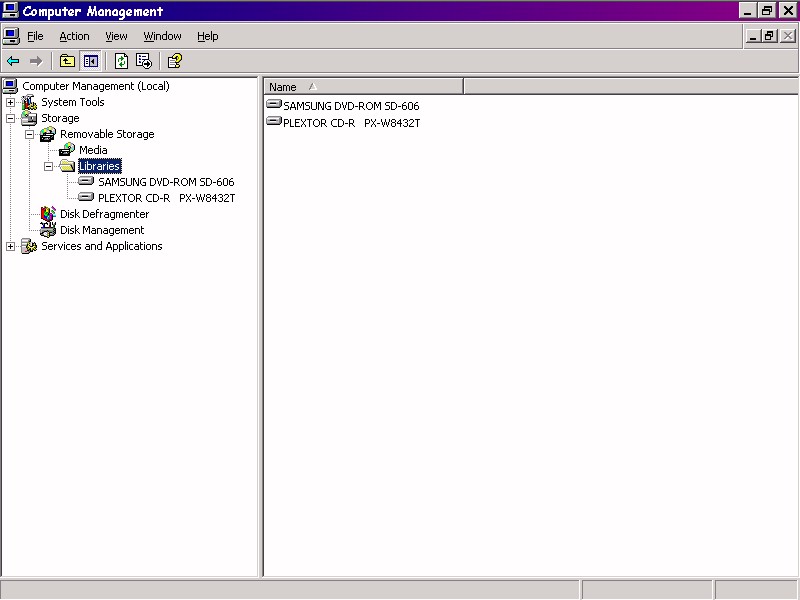The image size is (800, 600).
Task: Select Computer Management (Local) tree label
Action: coord(96,86)
